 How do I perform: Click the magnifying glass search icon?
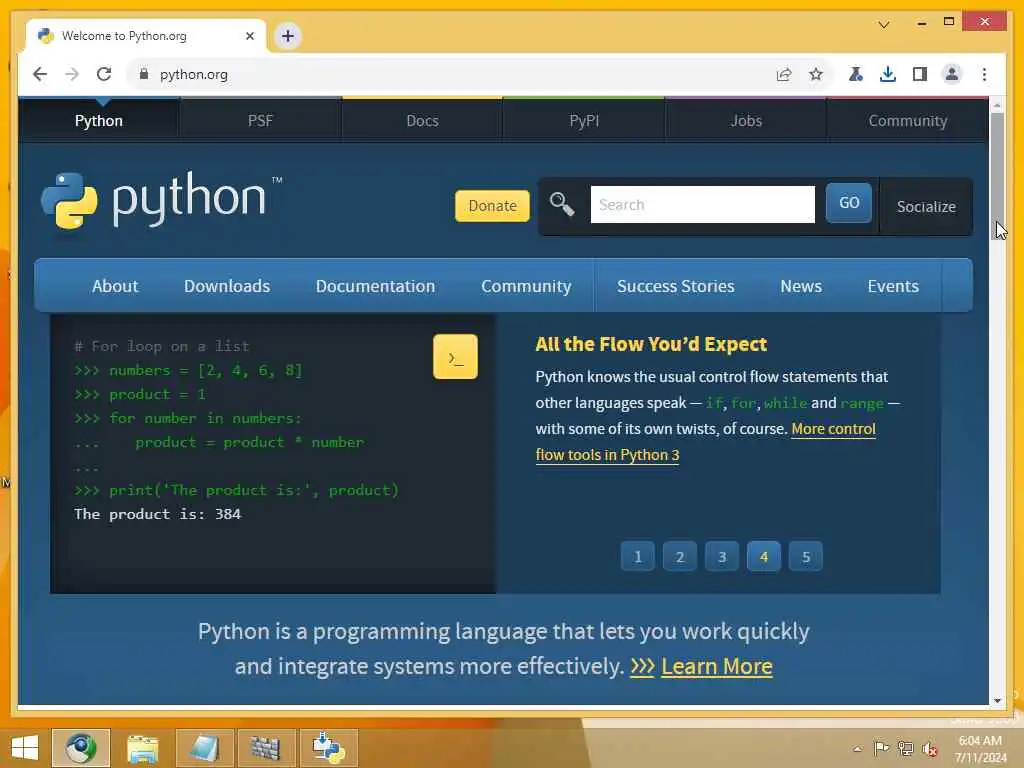tap(562, 204)
